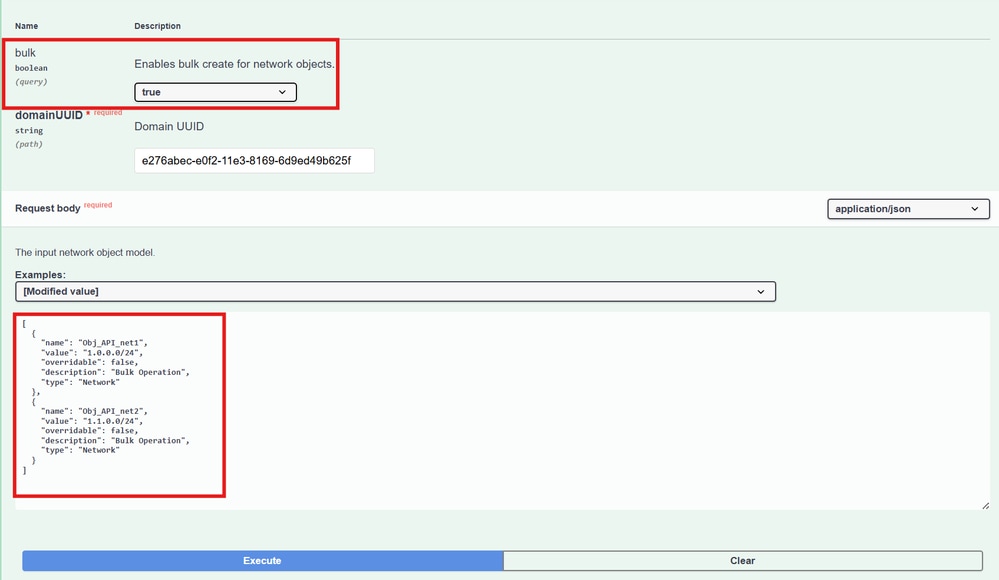
Task: Click the 'Domain UUID' description text
Action: click(x=169, y=126)
